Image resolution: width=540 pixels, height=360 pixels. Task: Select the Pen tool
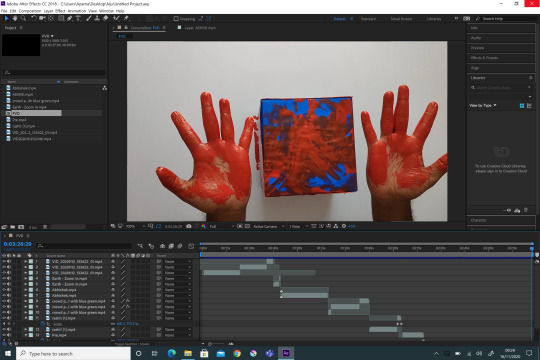tap(70, 18)
